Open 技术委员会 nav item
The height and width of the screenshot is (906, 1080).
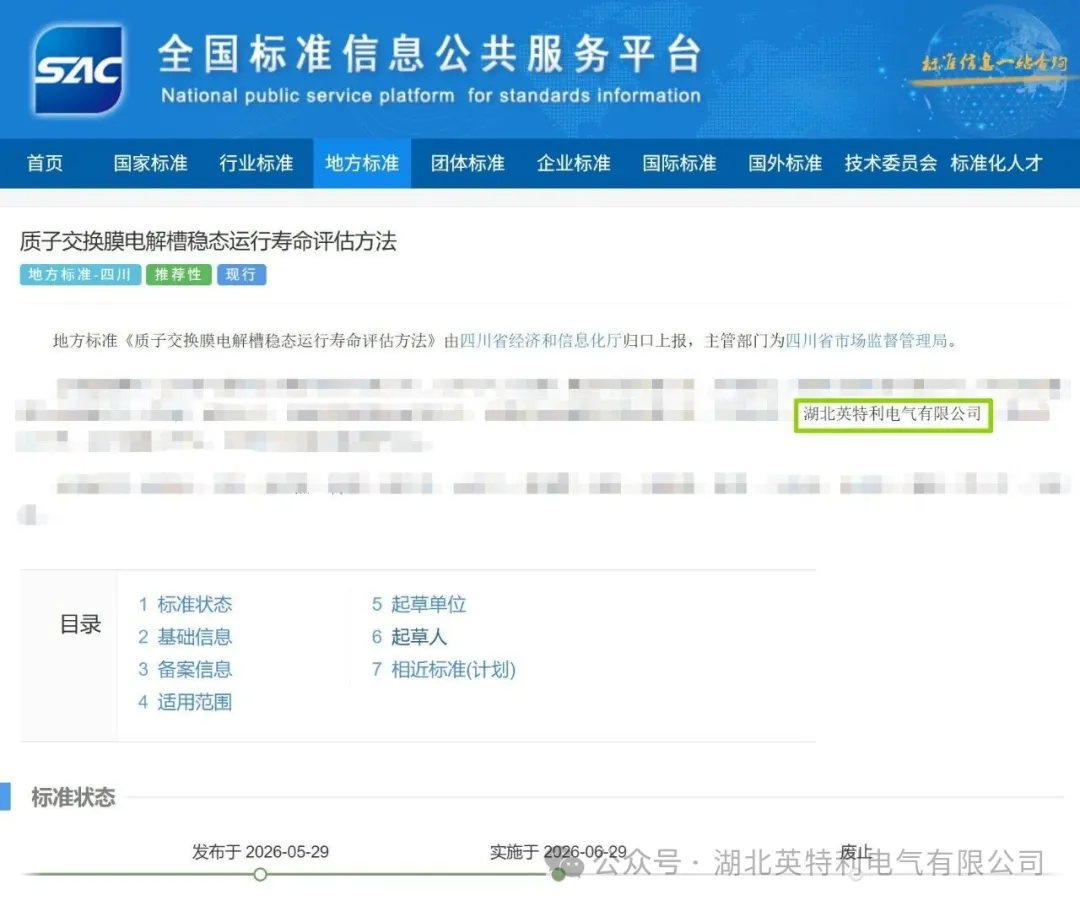(891, 163)
